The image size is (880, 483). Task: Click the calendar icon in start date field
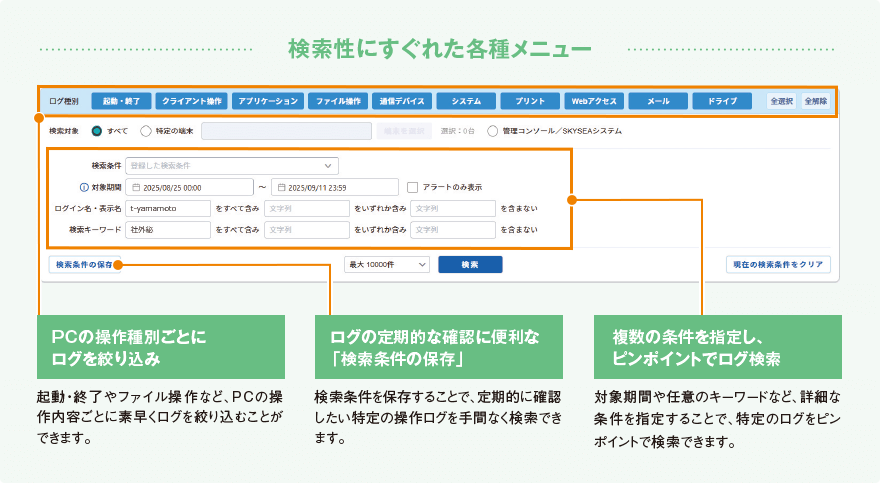(x=135, y=187)
